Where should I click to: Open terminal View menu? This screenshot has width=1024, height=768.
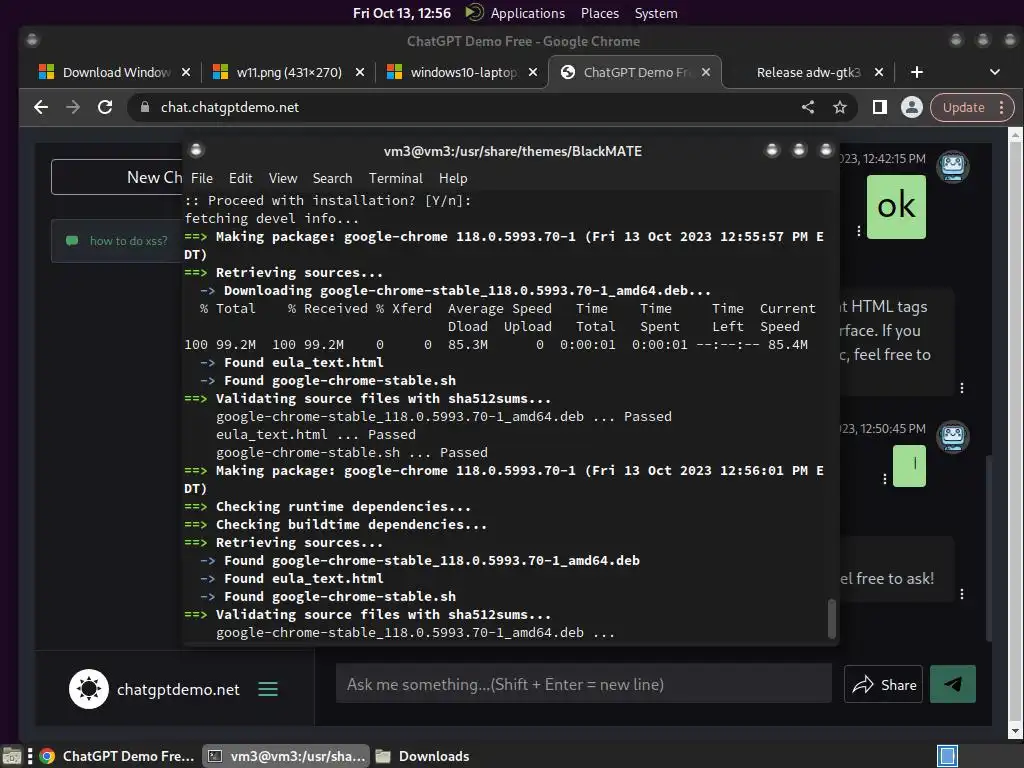tap(283, 178)
